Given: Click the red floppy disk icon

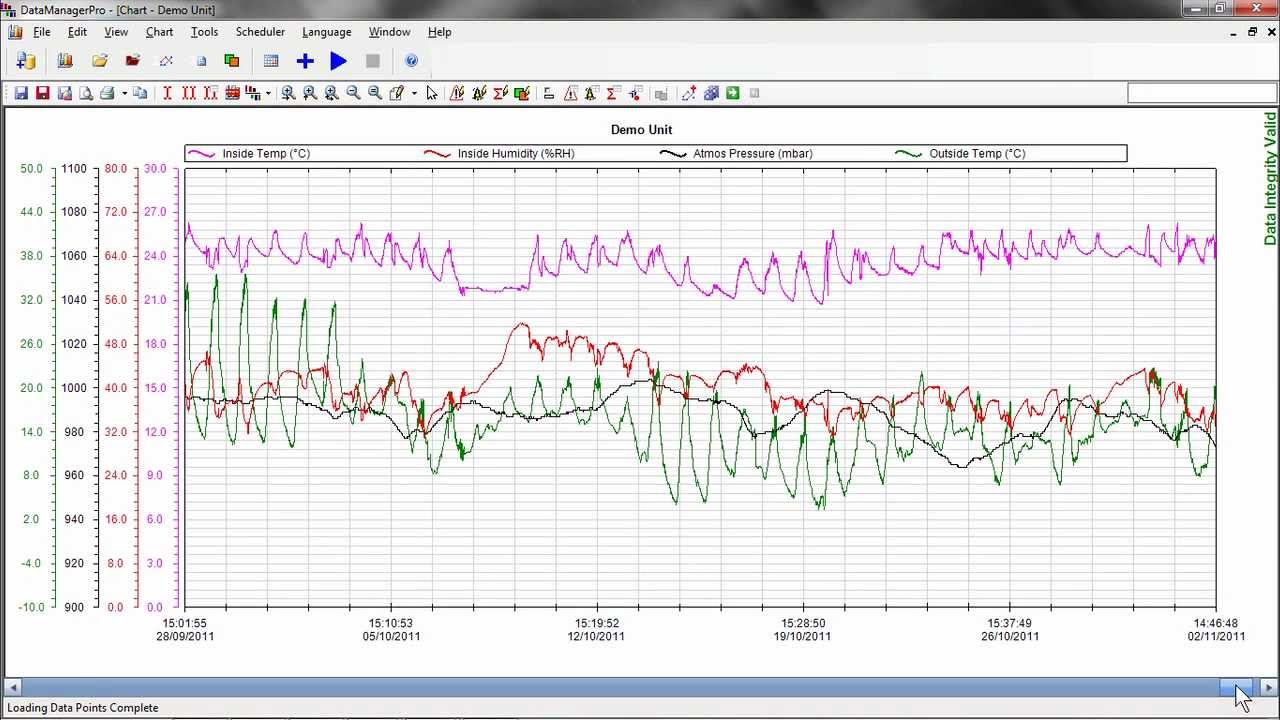Looking at the screenshot, I should pos(43,93).
